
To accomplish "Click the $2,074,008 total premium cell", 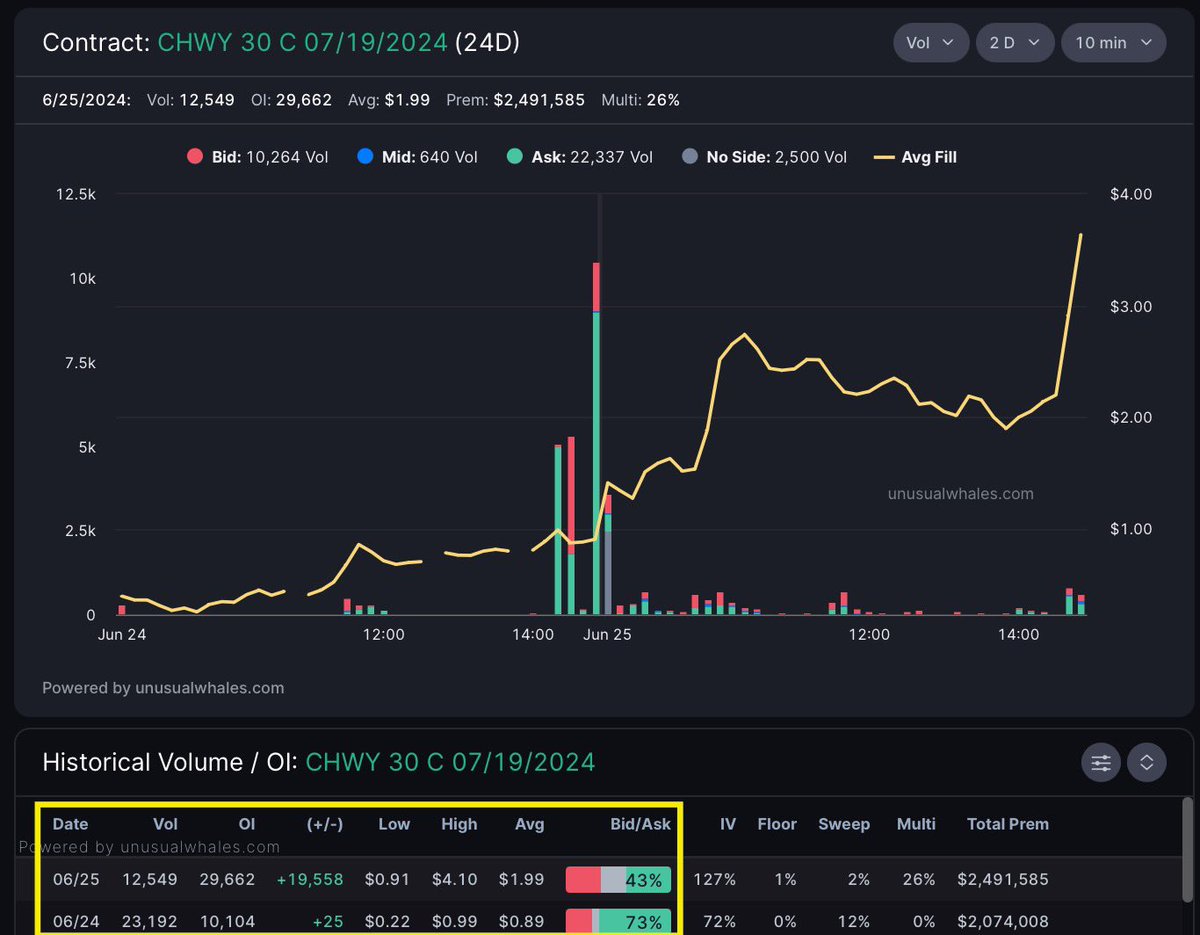I will click(1003, 921).
